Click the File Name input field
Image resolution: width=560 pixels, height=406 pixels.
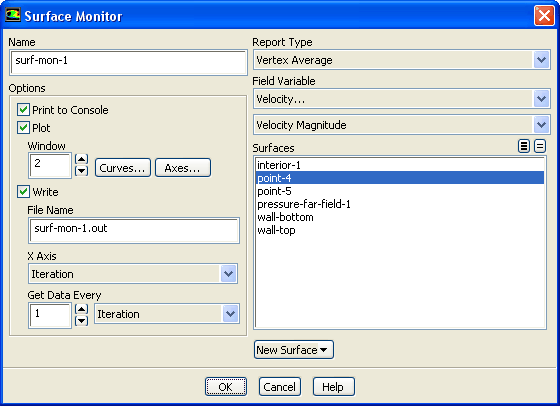tap(134, 230)
